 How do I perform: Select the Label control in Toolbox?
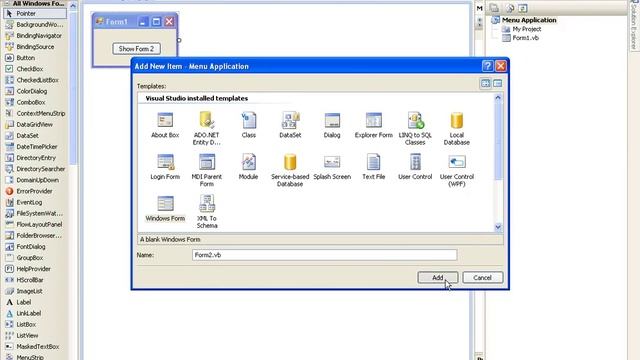tap(35, 302)
